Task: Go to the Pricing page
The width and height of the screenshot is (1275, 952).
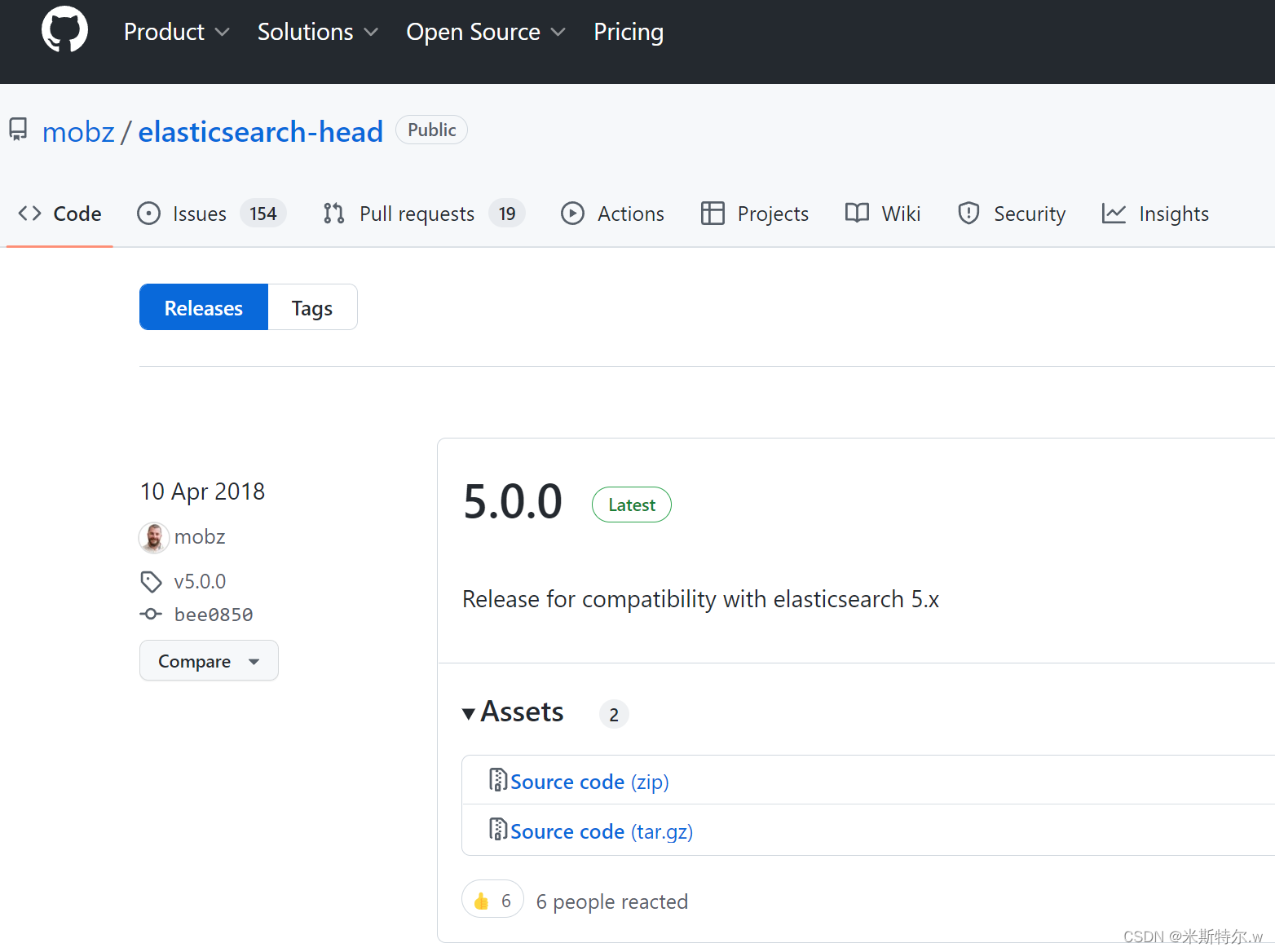Action: (x=629, y=32)
